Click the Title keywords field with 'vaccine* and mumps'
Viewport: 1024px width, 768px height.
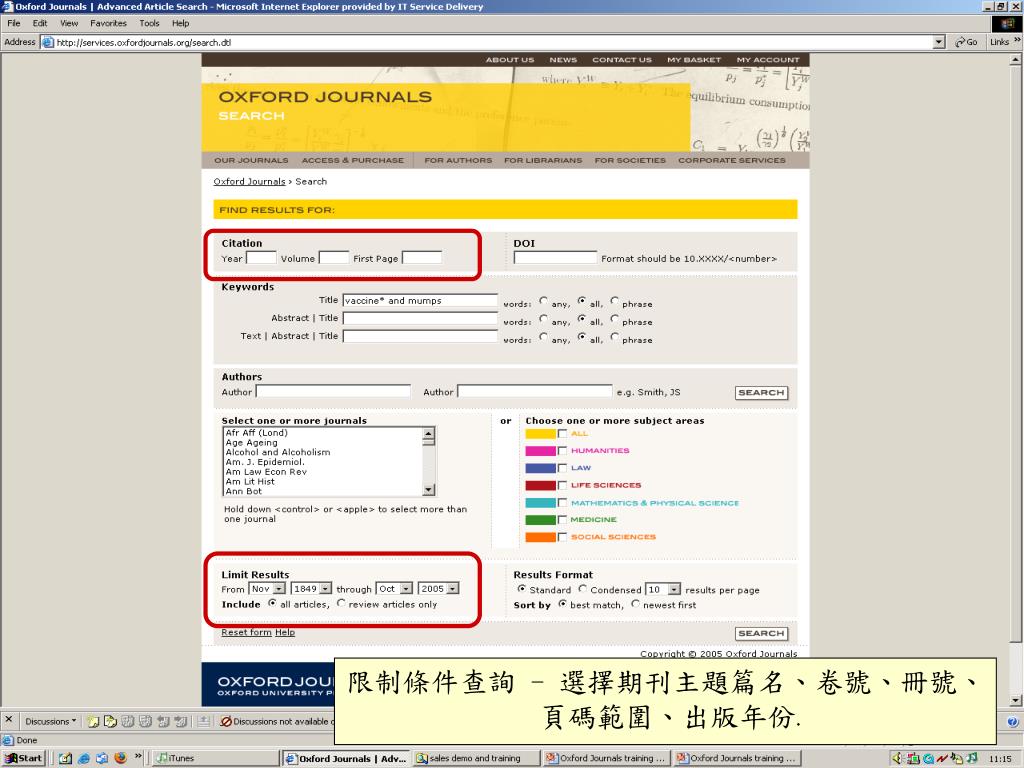(x=420, y=300)
